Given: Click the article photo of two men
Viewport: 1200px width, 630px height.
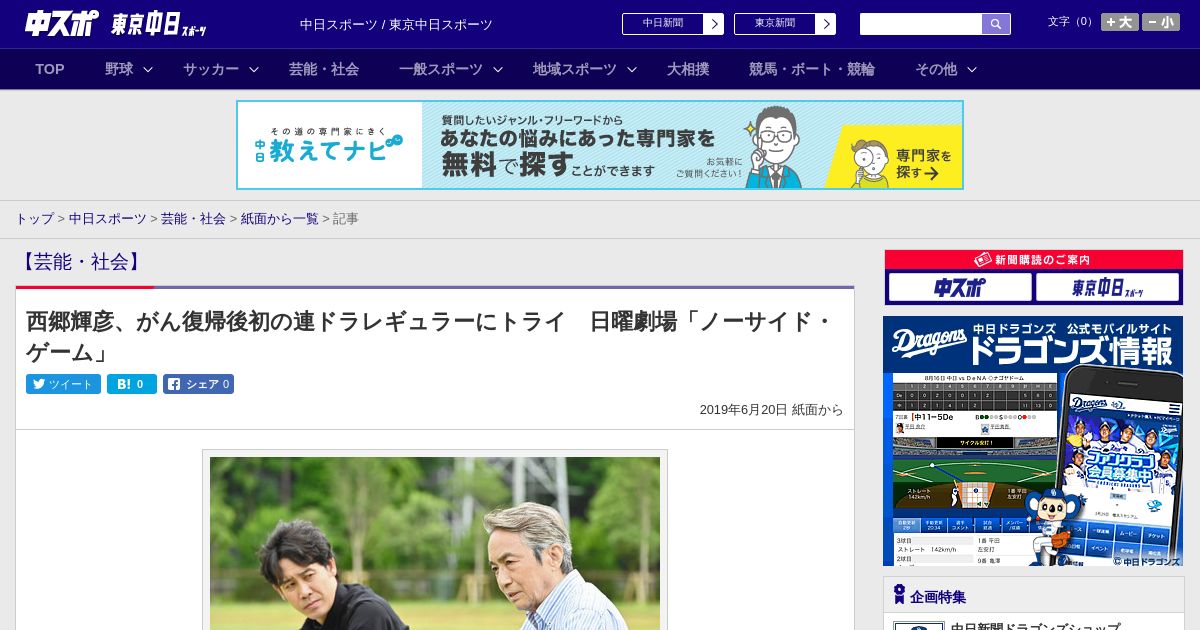Looking at the screenshot, I should (435, 543).
